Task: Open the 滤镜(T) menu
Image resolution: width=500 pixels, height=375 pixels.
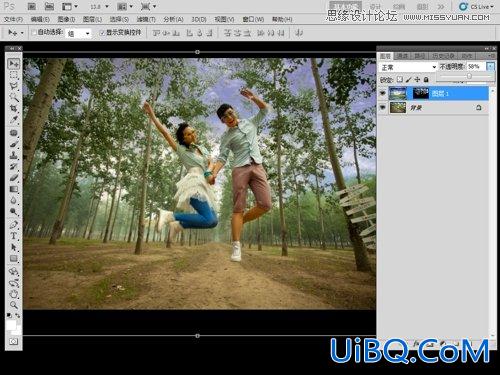Action: [x=146, y=19]
